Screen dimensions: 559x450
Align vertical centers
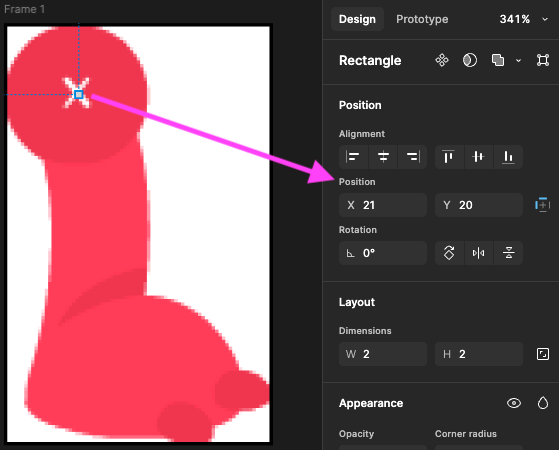pos(478,157)
